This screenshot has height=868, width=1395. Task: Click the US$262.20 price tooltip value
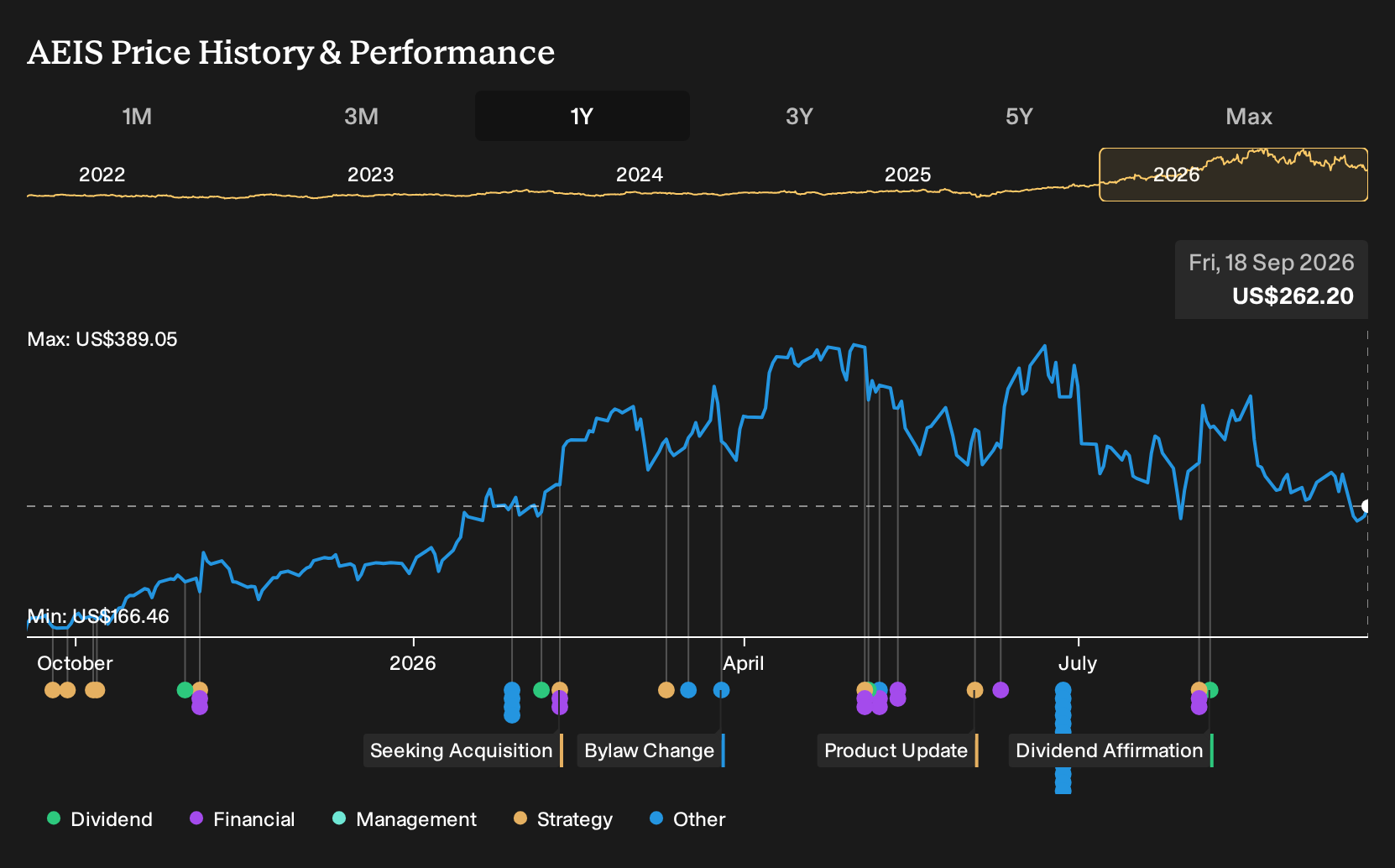1293,296
